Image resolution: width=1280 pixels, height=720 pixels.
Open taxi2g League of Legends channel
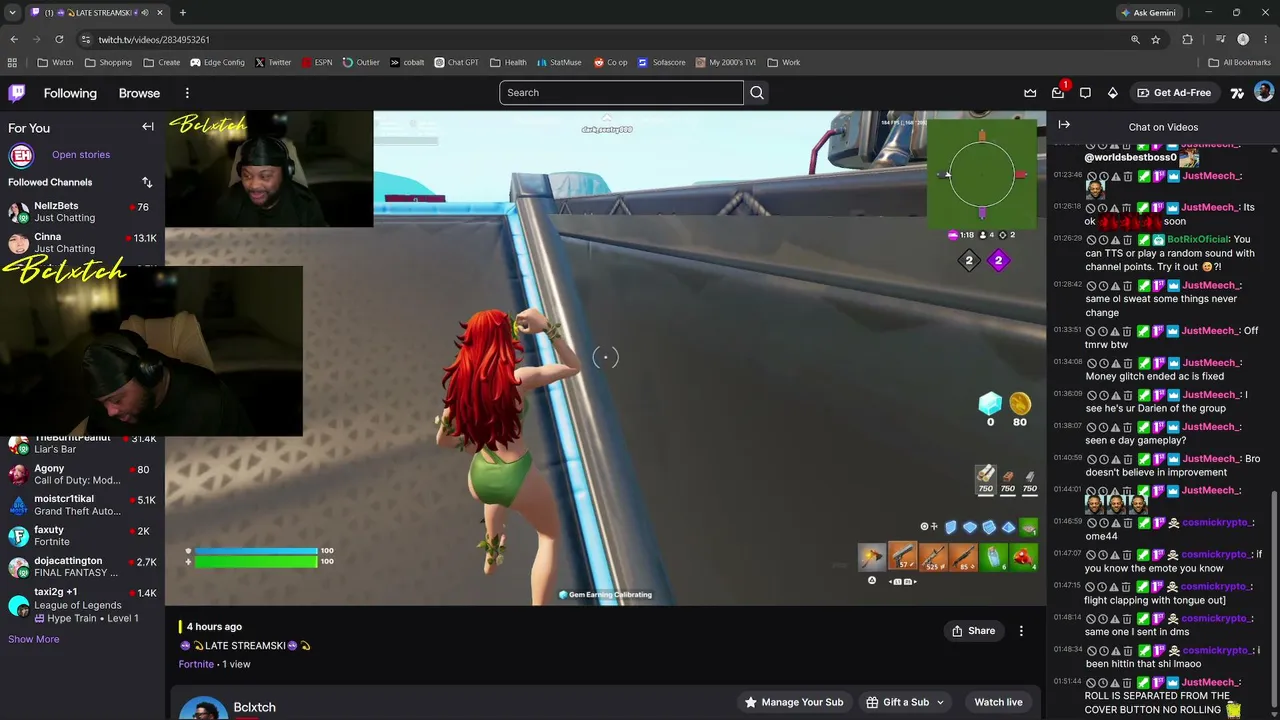83,605
